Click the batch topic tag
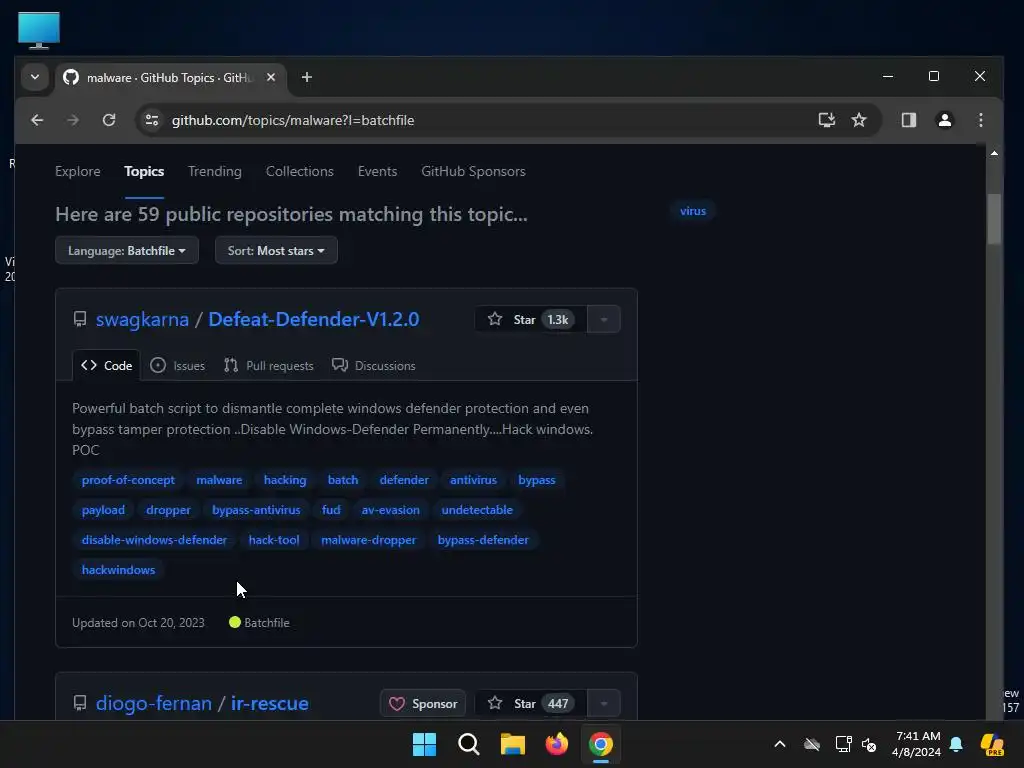This screenshot has width=1024, height=768. click(x=343, y=480)
